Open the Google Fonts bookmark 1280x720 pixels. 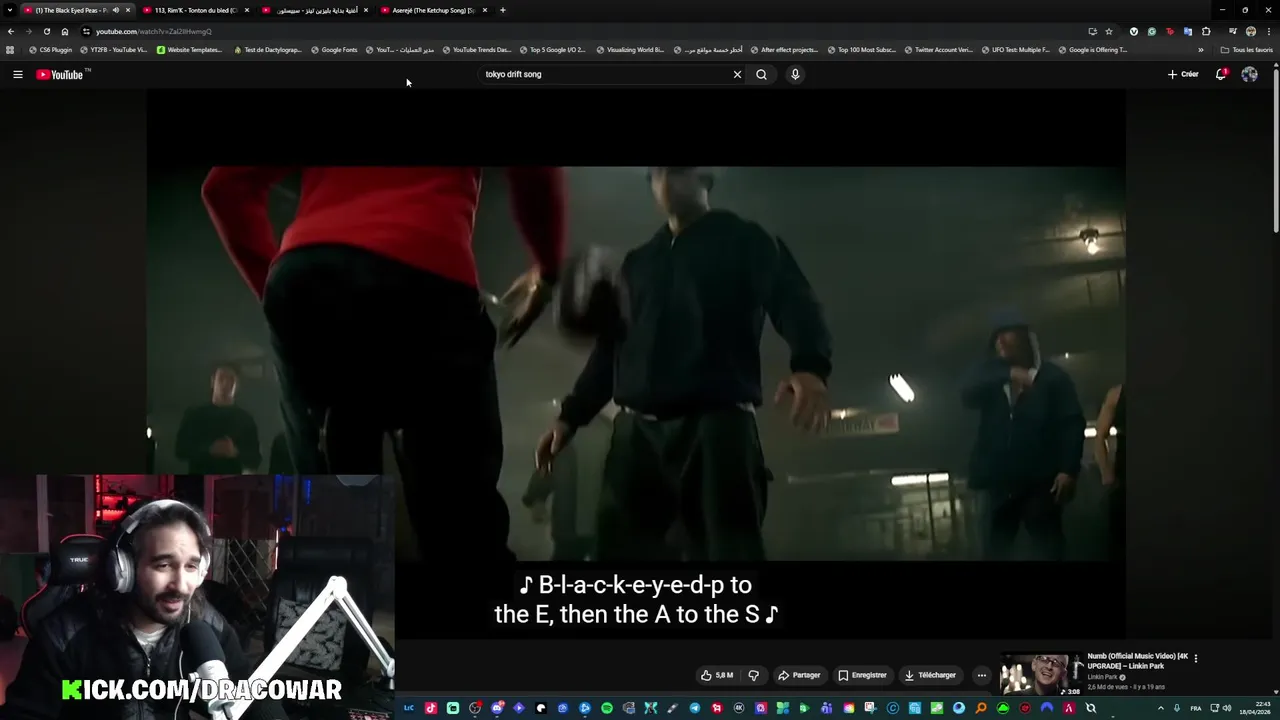coord(334,49)
